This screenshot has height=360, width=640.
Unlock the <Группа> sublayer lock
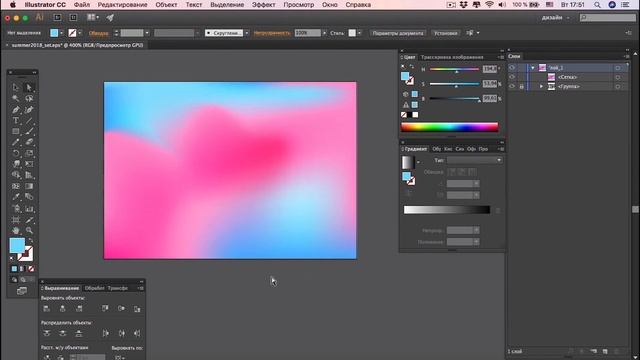[x=521, y=87]
